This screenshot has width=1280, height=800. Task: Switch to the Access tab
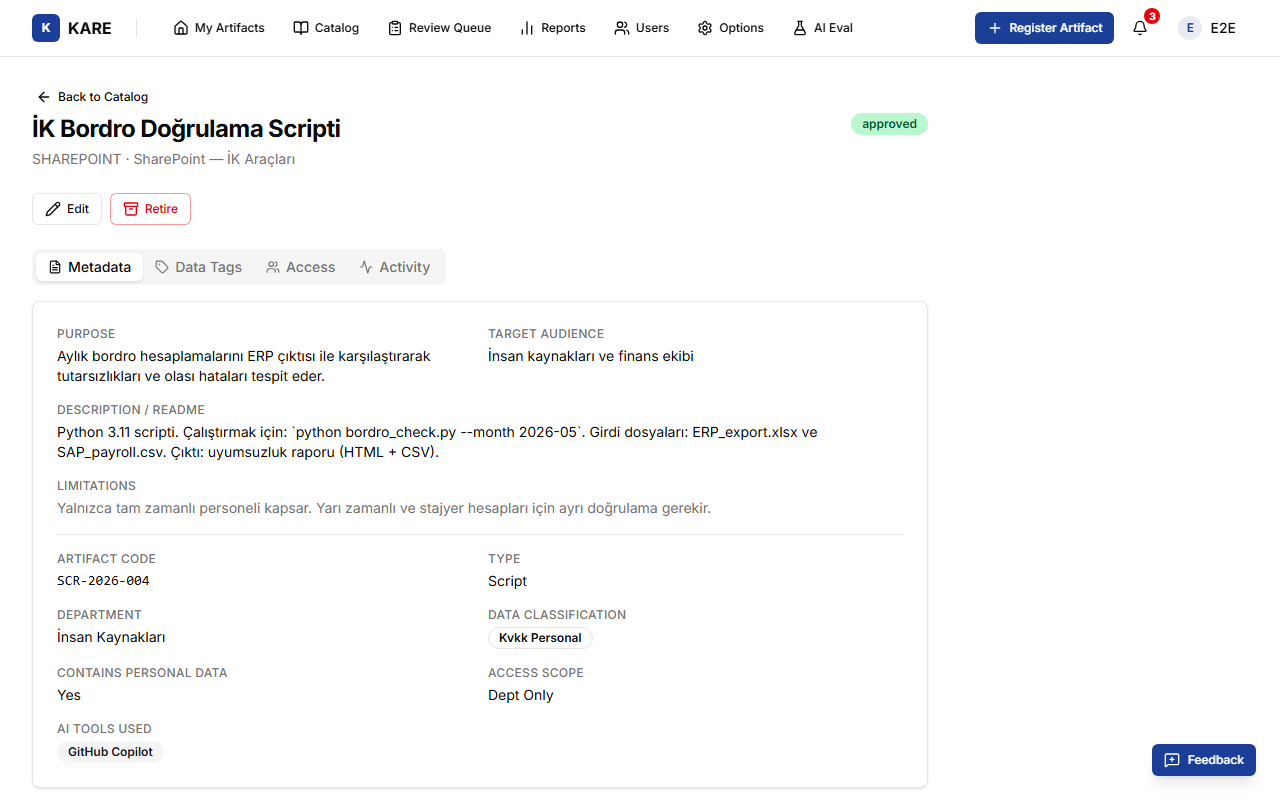[300, 267]
